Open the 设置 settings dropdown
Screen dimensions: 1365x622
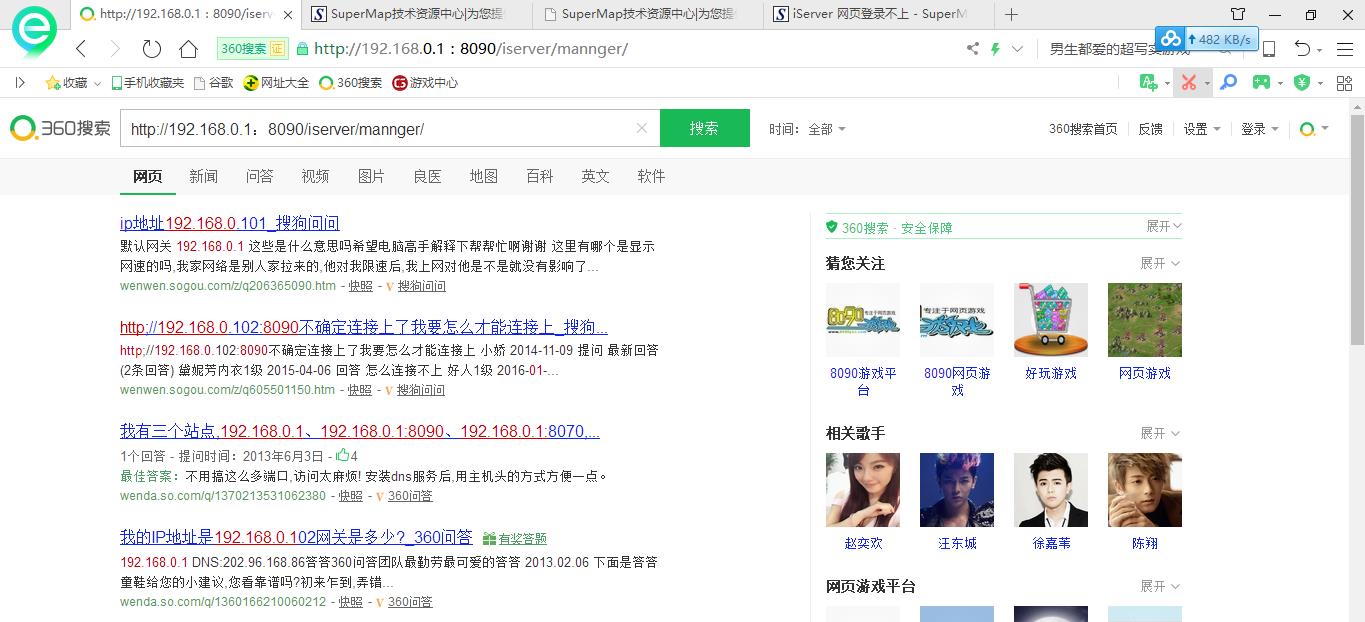[1201, 129]
